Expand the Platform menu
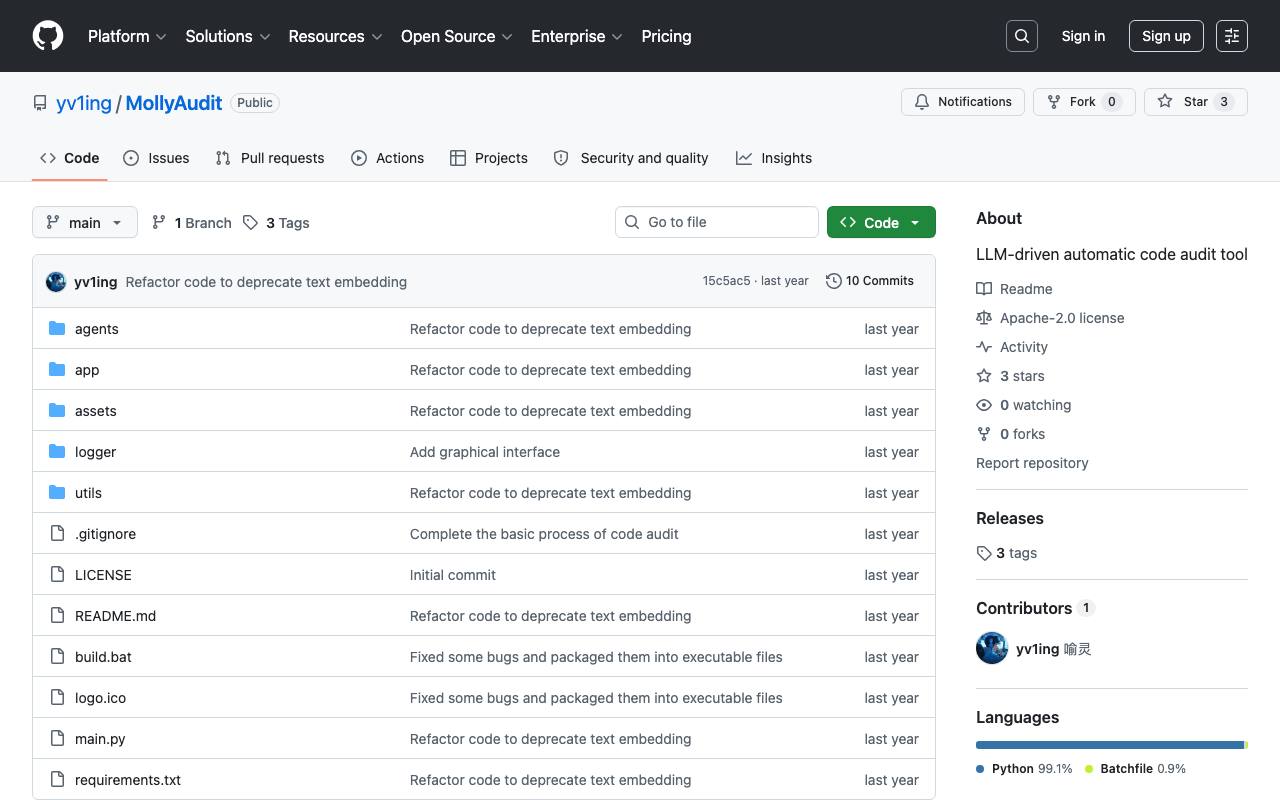 click(127, 36)
